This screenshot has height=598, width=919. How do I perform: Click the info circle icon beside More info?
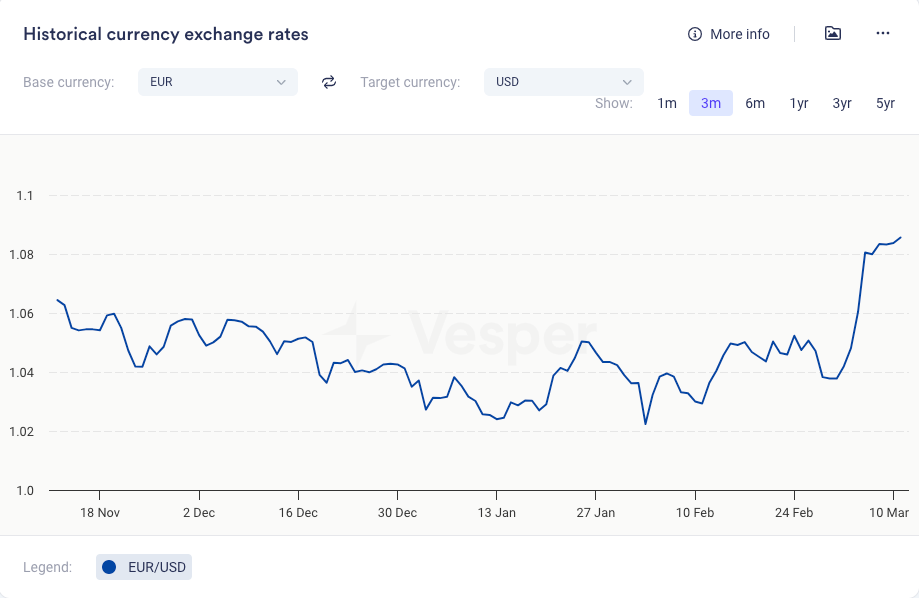coord(695,34)
